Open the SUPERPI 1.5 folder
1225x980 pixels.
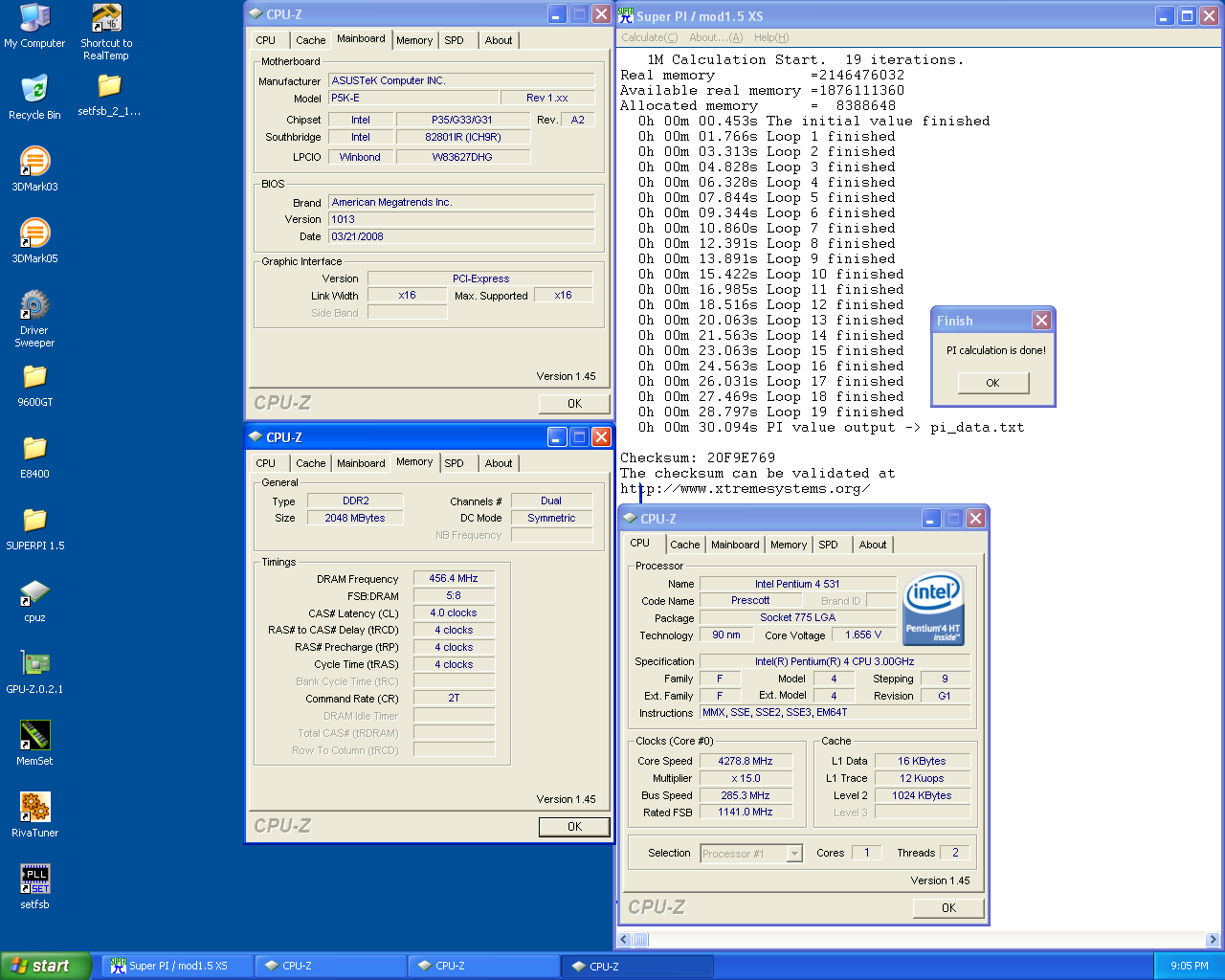[x=34, y=528]
